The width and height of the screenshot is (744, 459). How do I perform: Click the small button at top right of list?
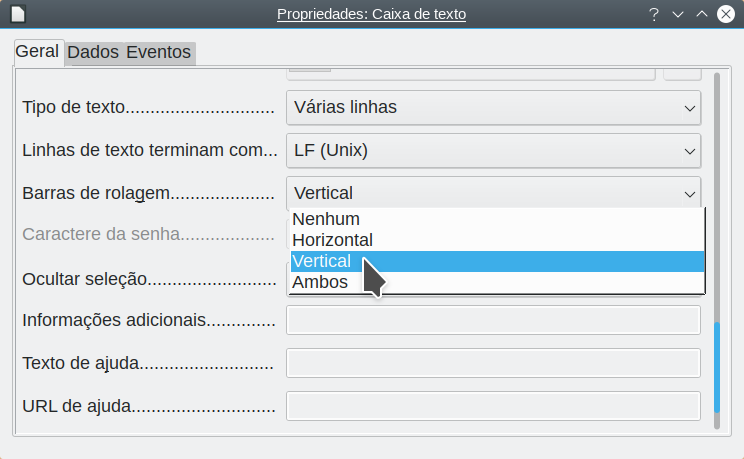[x=682, y=75]
